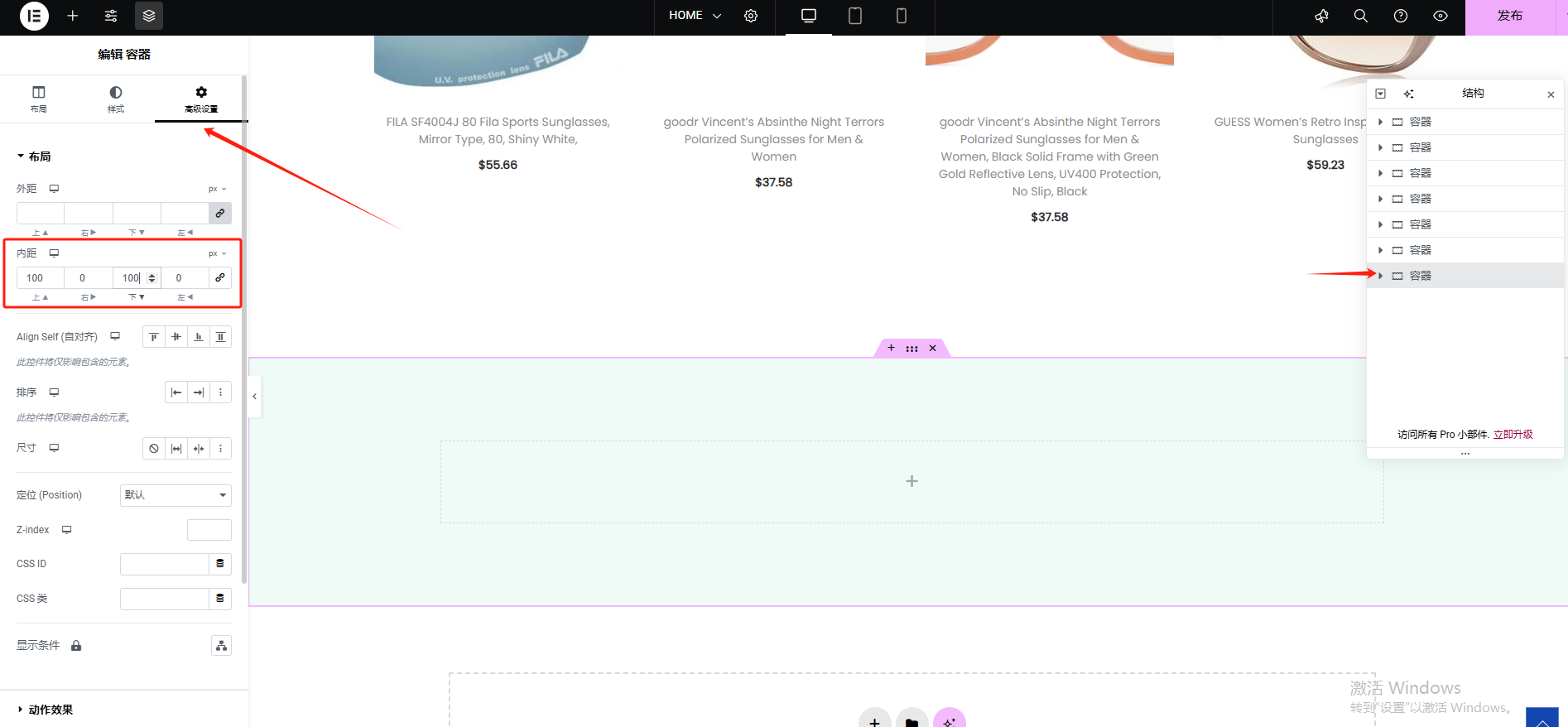
Task: Open page settings gear icon
Action: point(751,16)
